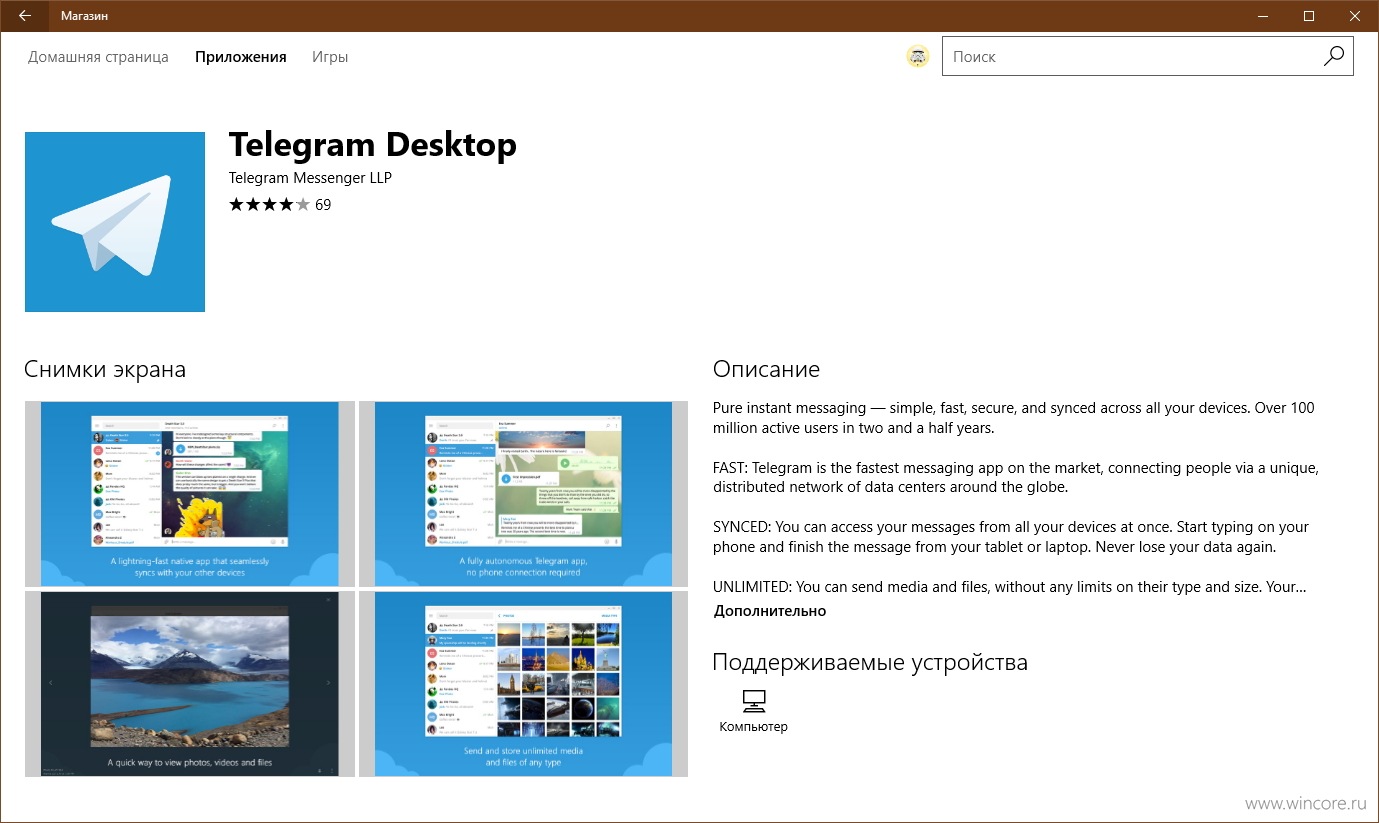This screenshot has width=1379, height=823.
Task: Switch to the Игры tab
Action: click(330, 57)
